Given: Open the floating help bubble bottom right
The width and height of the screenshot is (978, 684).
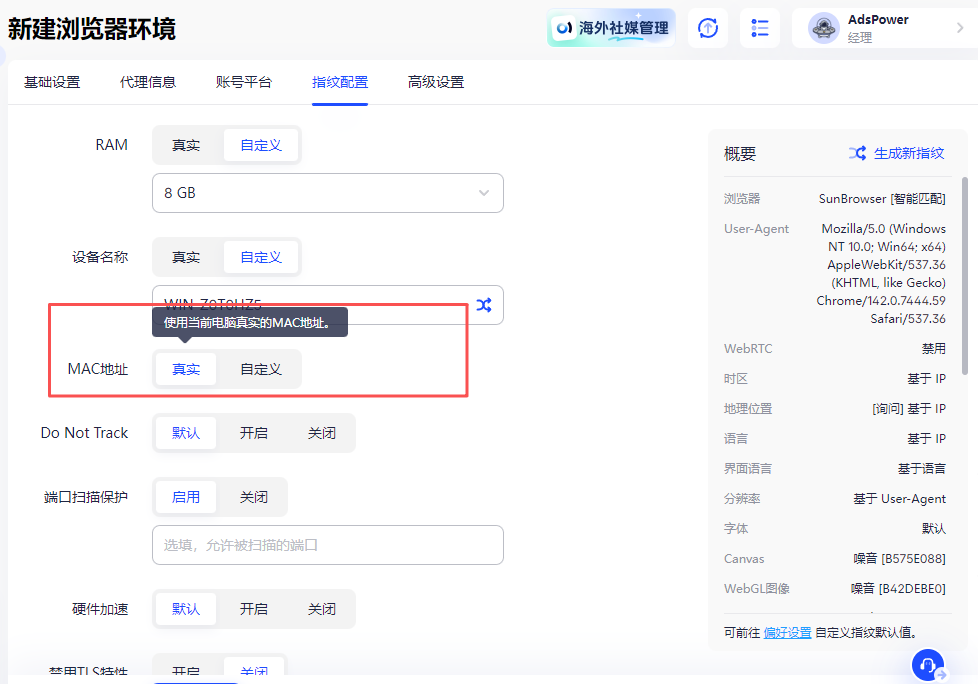Looking at the screenshot, I should [x=927, y=665].
